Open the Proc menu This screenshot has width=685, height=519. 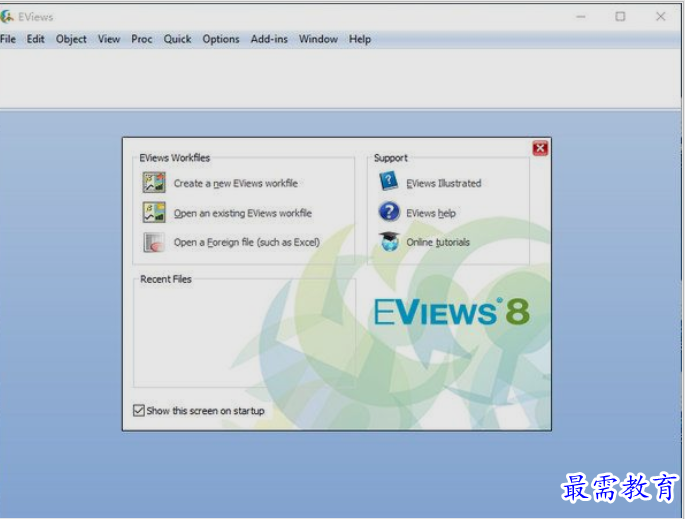click(x=142, y=39)
